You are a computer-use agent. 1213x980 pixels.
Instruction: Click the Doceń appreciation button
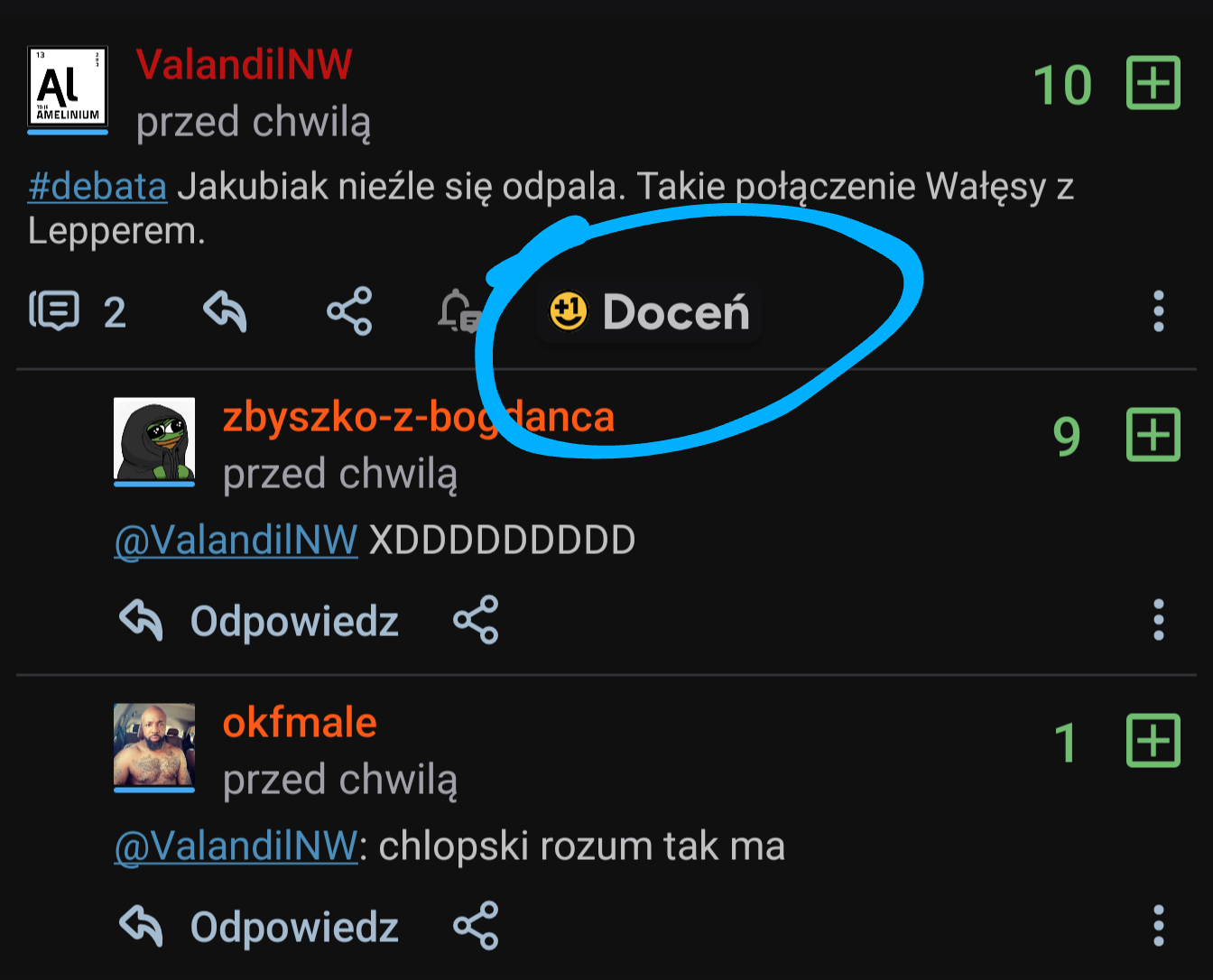pos(649,312)
